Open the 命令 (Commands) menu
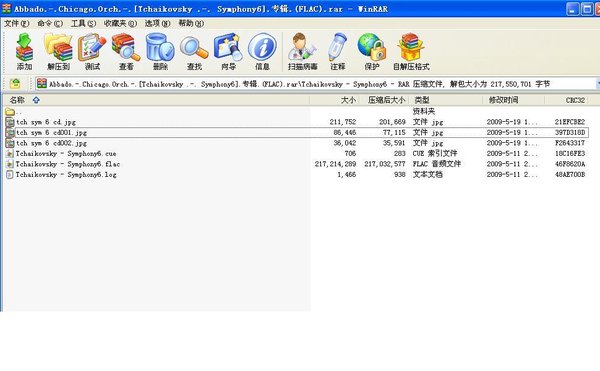This screenshot has width=600, height=371. click(50, 23)
